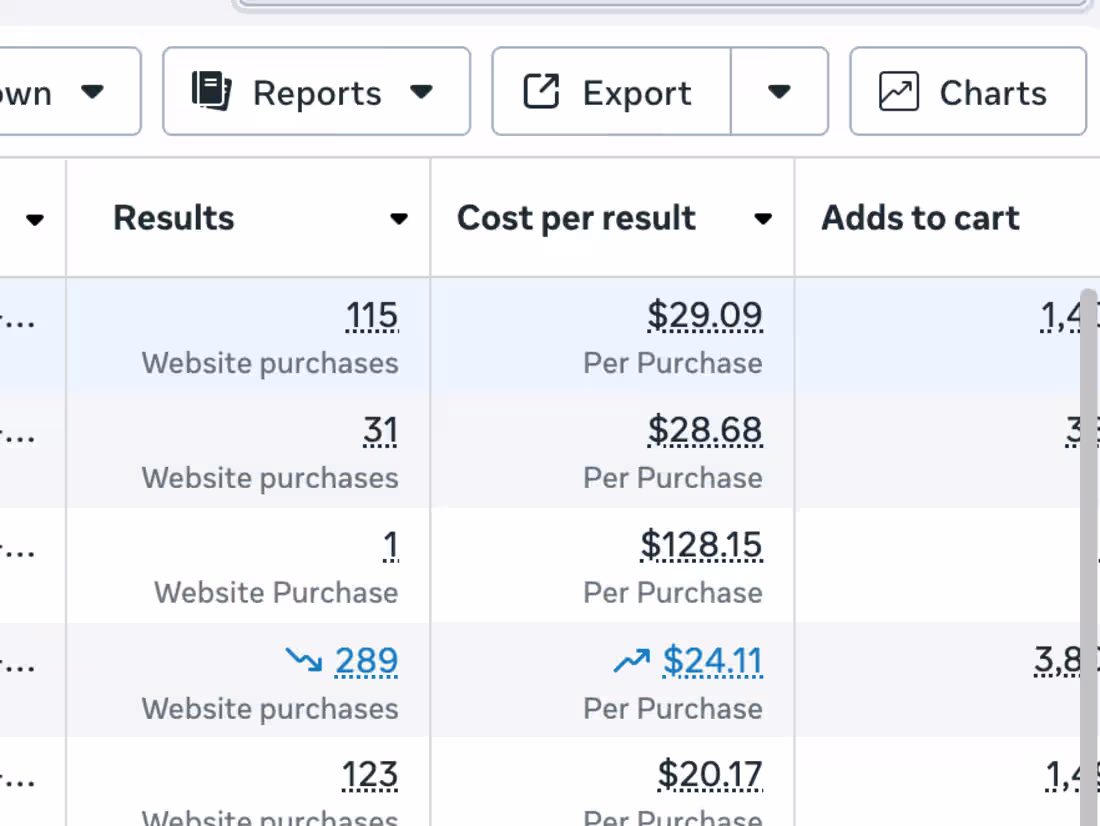Click the downward trend arrow beside 289
The image size is (1100, 826).
(301, 660)
